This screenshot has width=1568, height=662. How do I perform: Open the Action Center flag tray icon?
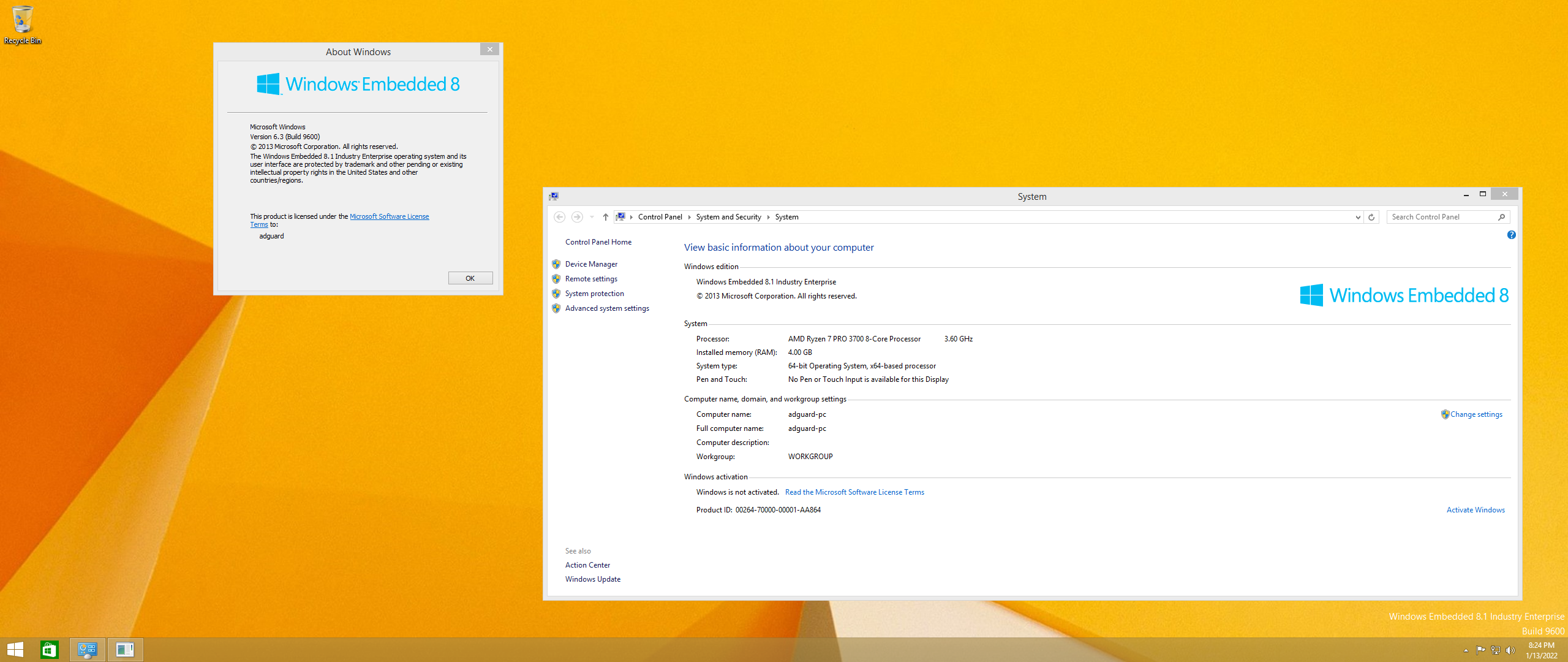click(1480, 650)
